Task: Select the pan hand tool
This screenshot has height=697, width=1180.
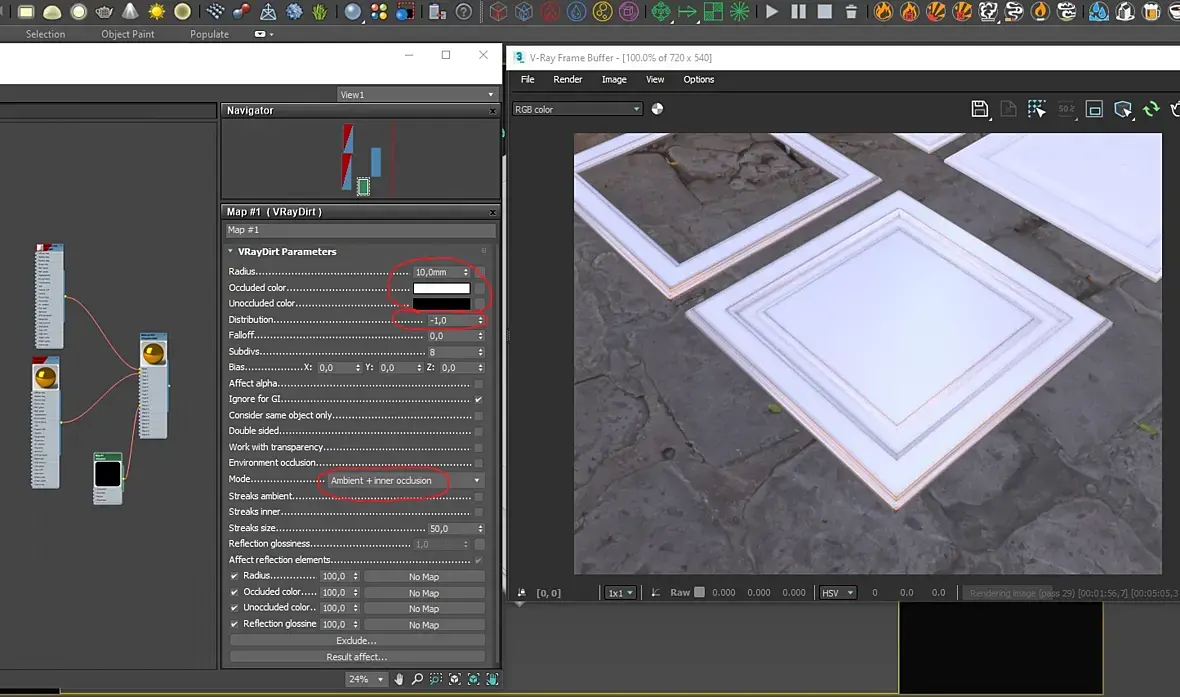Action: click(399, 679)
